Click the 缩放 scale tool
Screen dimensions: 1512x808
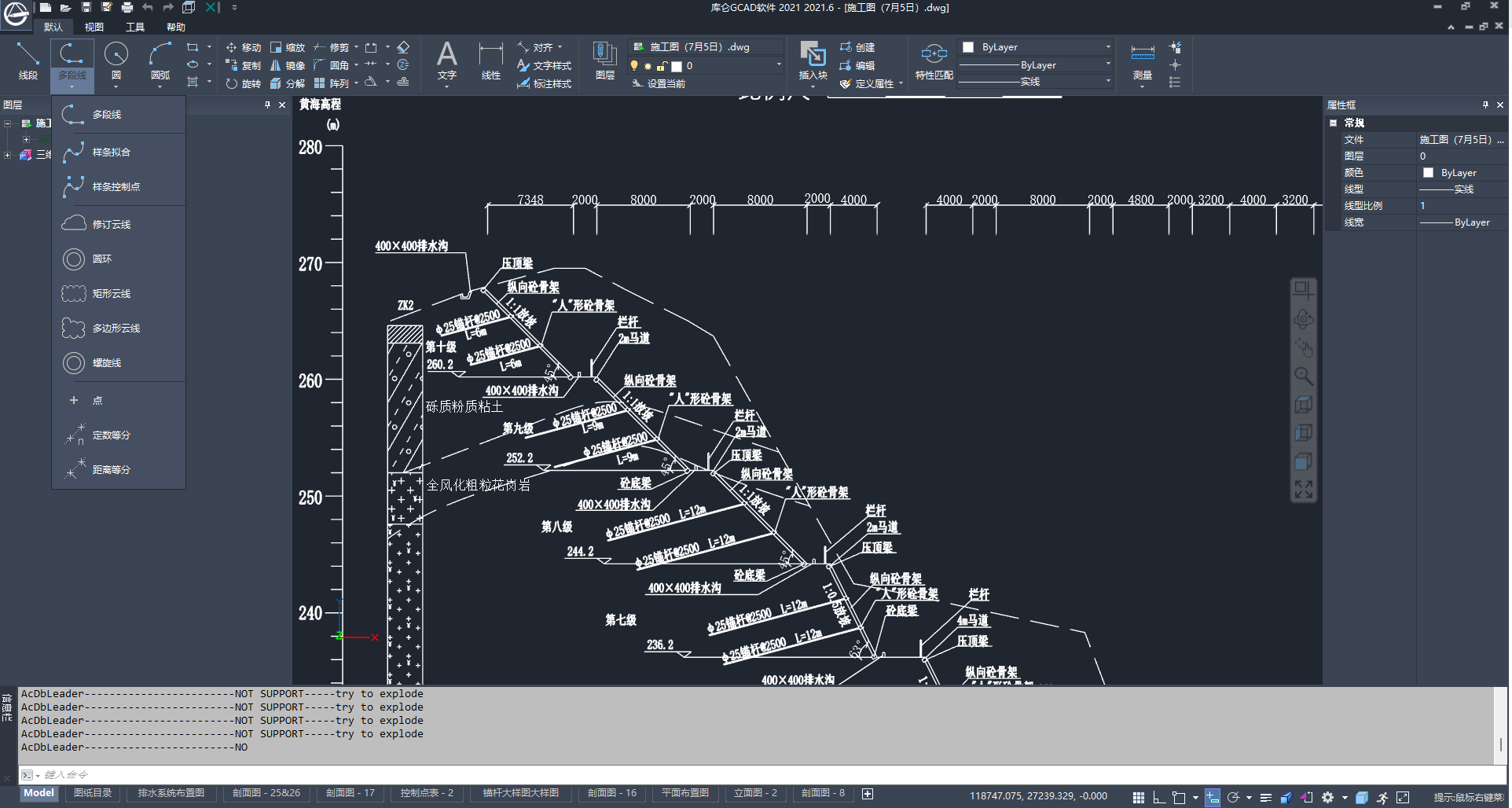[x=288, y=47]
